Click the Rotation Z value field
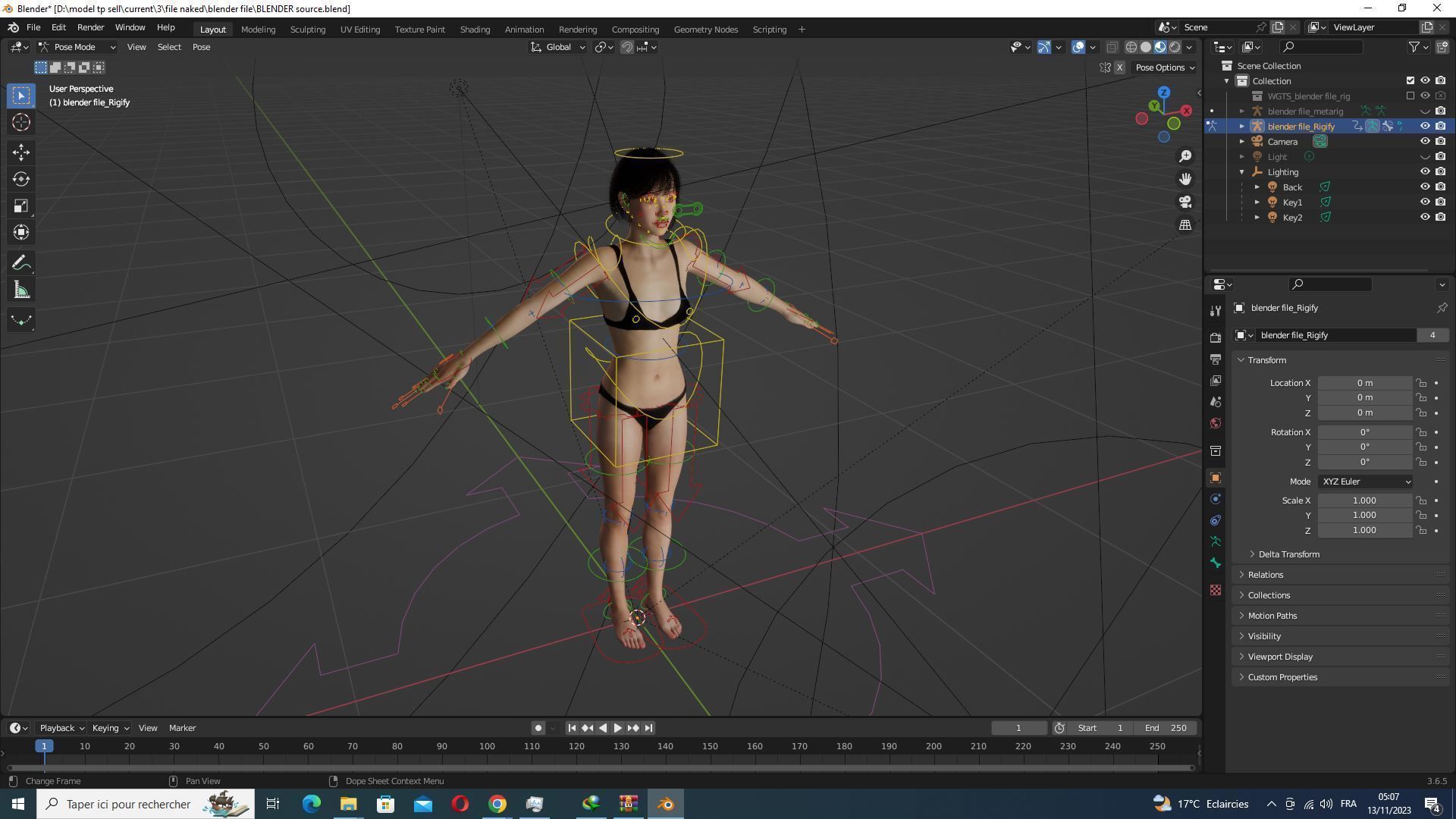 [1365, 462]
